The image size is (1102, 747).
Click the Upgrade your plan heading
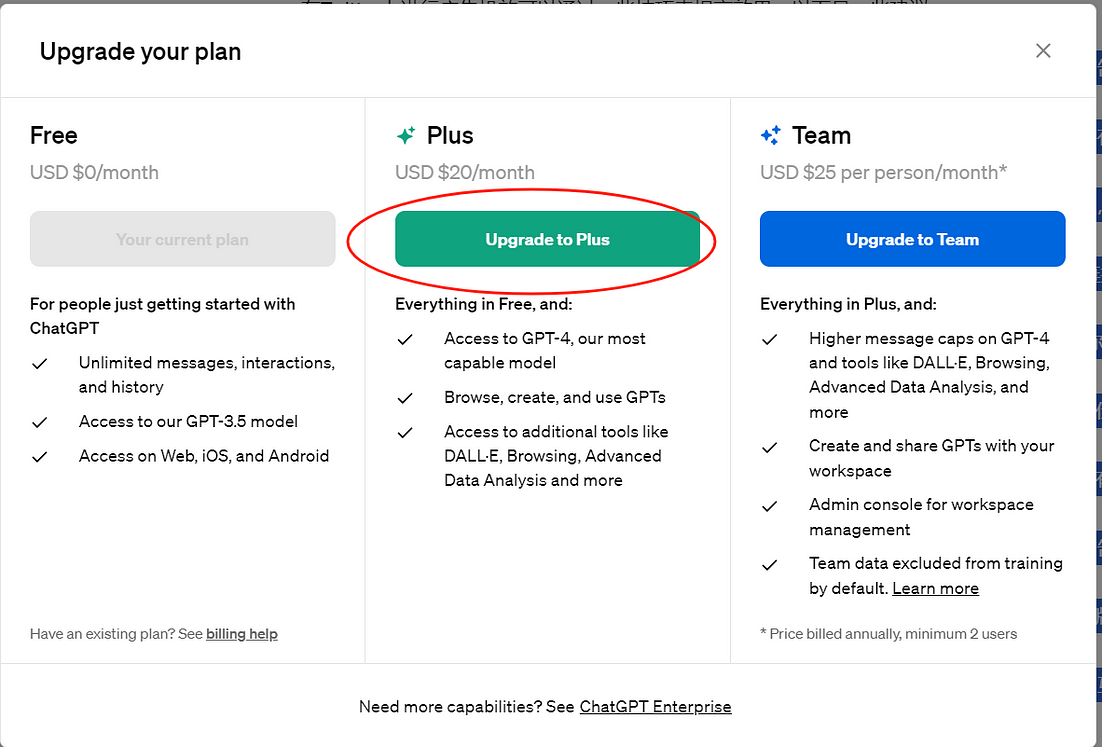pos(141,51)
